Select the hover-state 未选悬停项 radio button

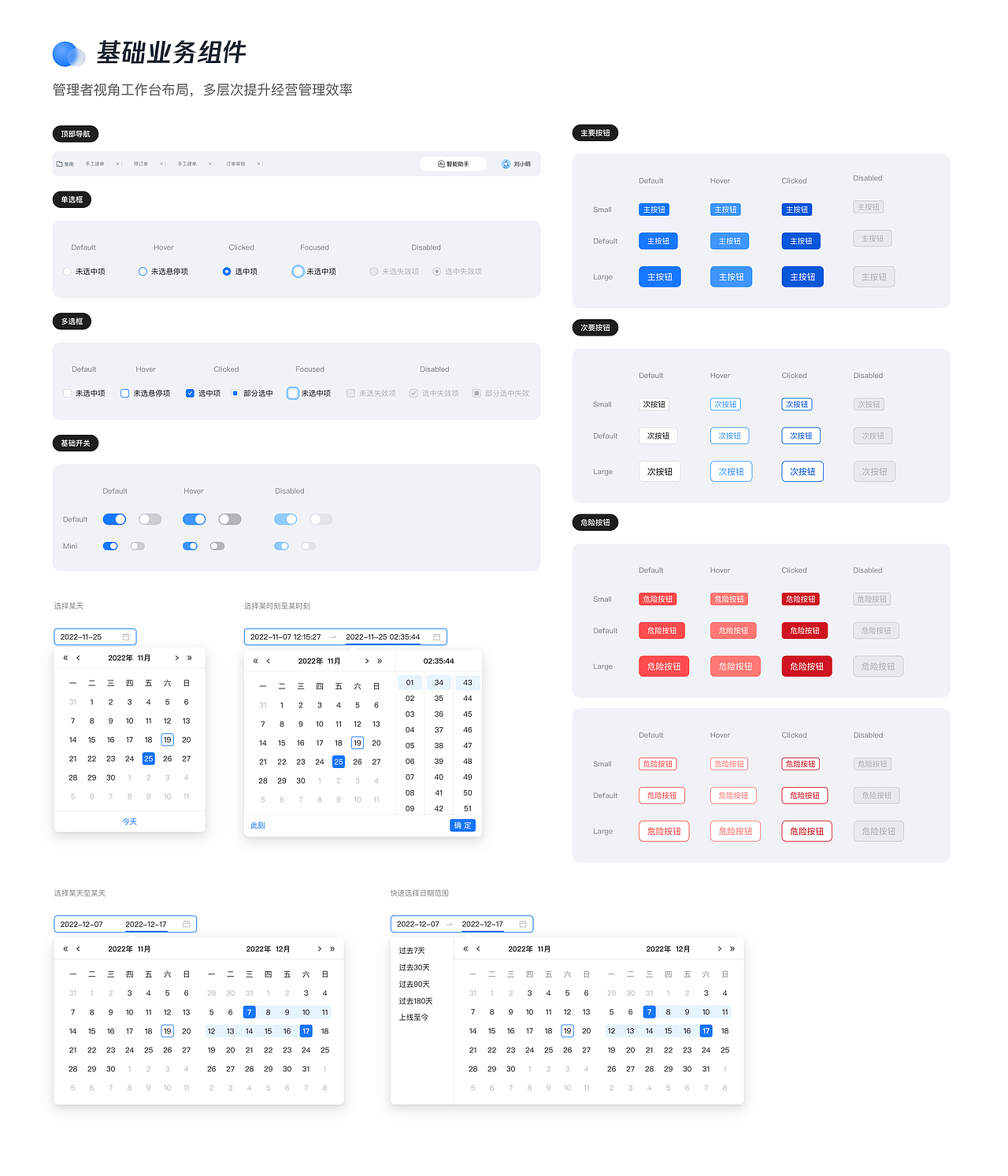[x=143, y=271]
